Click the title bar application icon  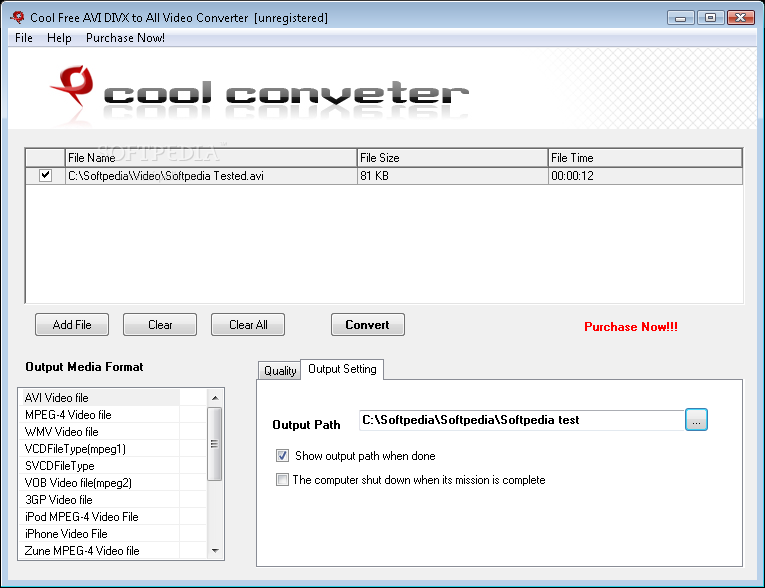[17, 18]
